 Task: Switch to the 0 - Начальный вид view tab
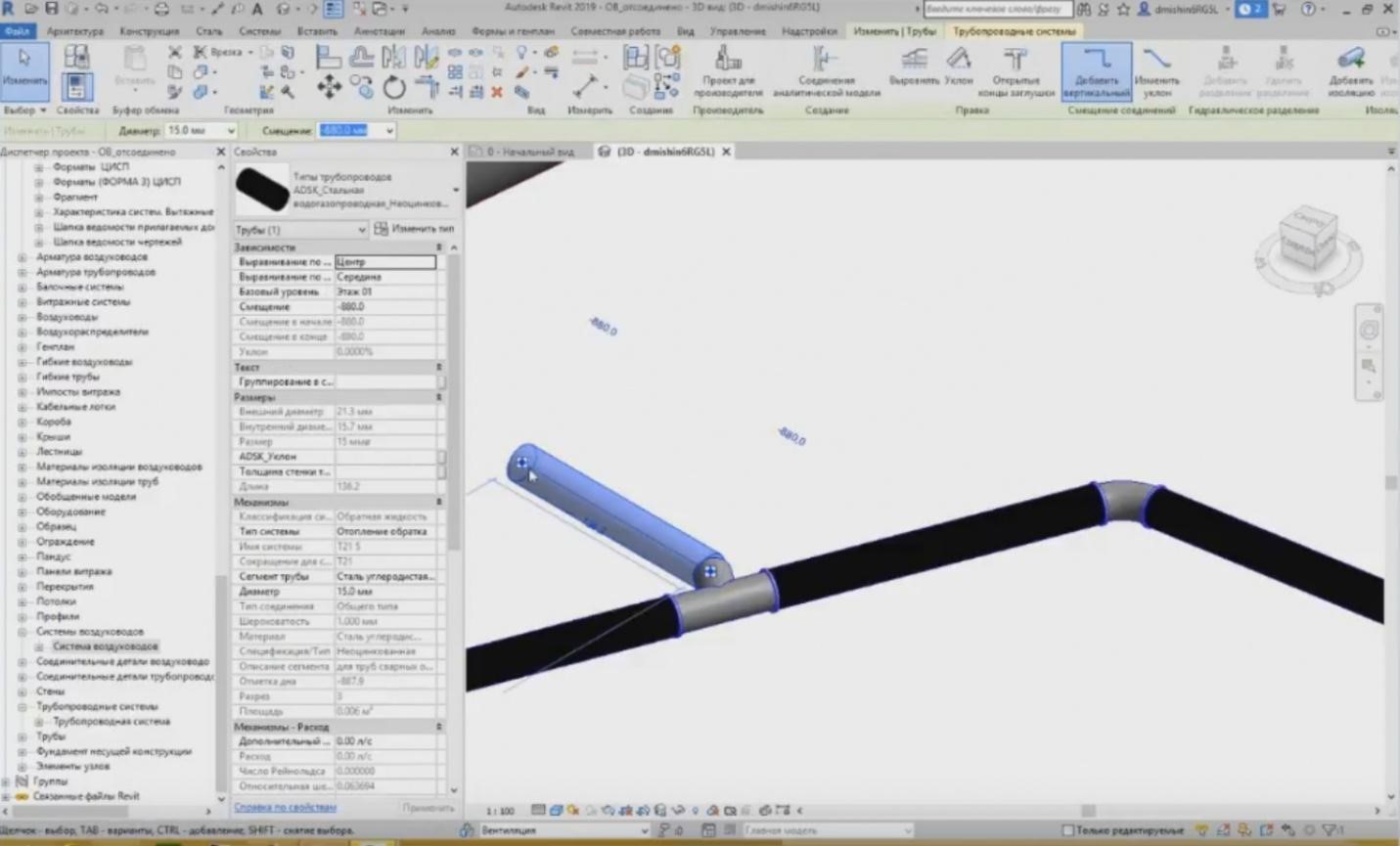[531, 152]
